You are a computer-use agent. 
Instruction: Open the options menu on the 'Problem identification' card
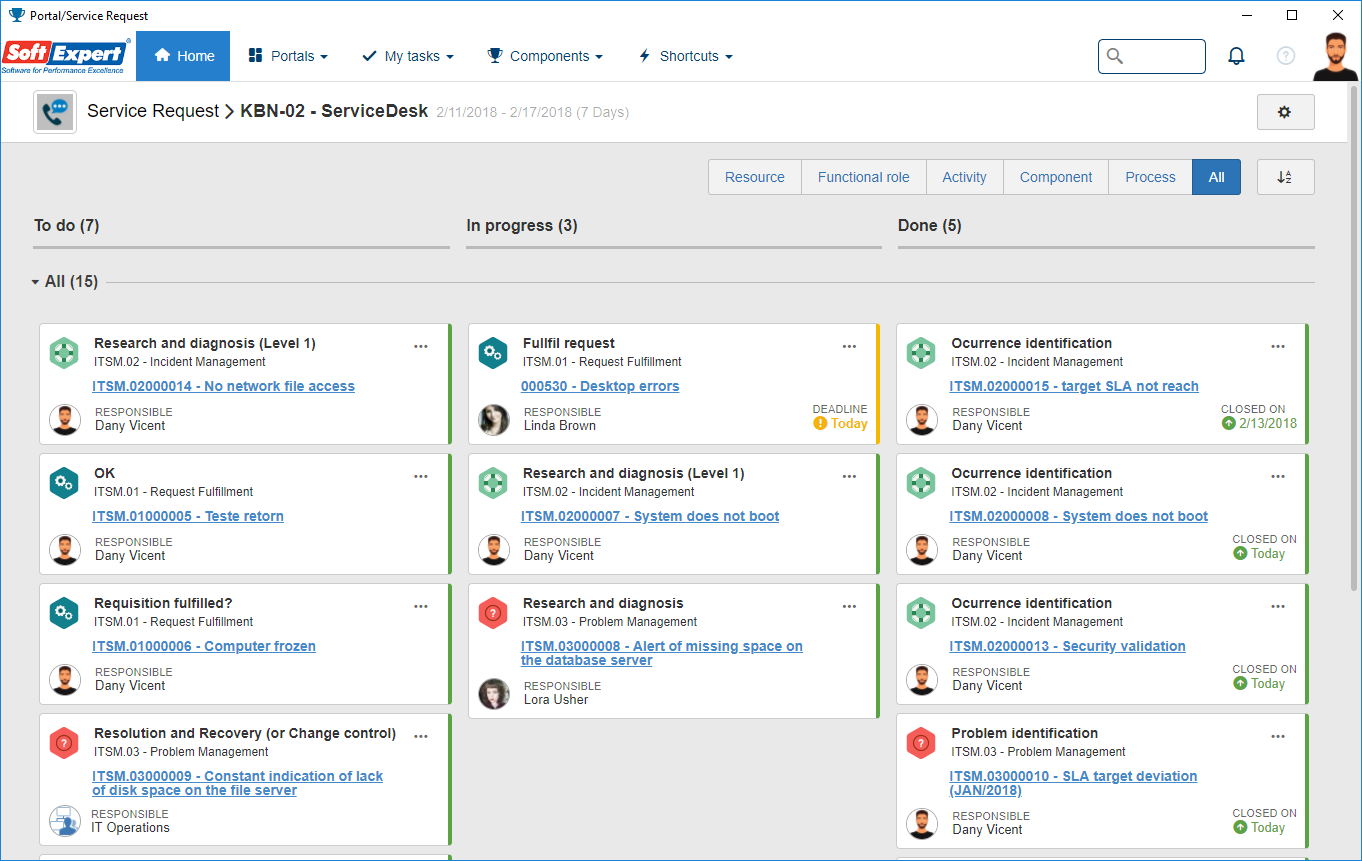[1278, 736]
